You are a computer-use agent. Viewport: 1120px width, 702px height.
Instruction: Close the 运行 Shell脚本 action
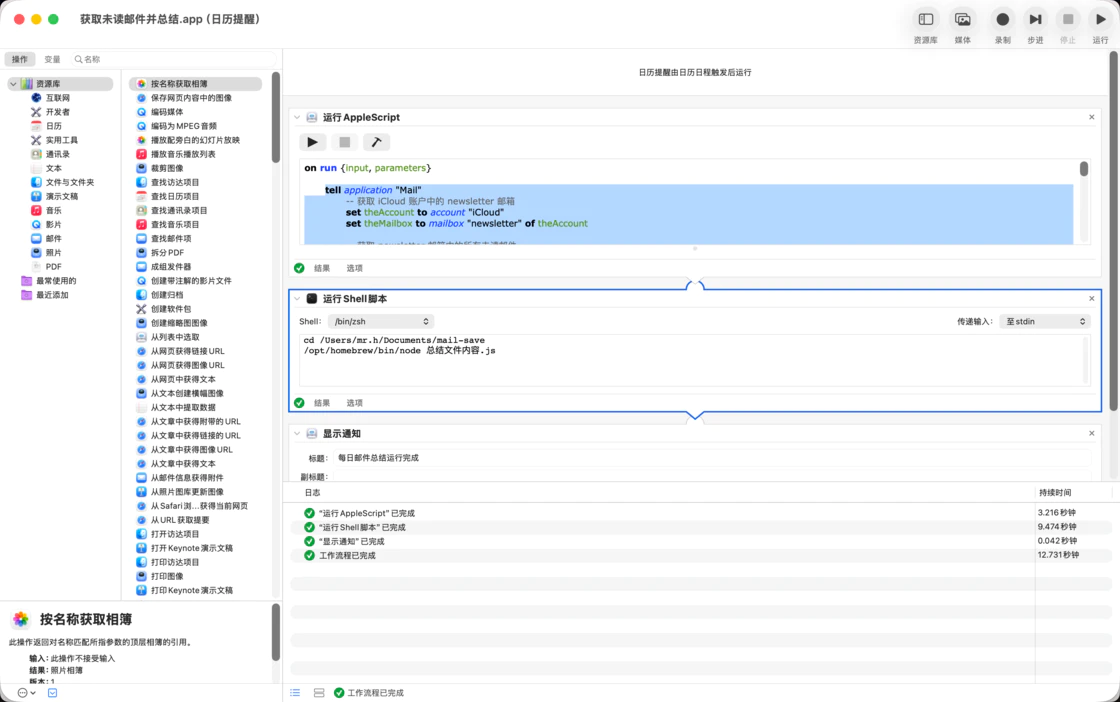tap(1091, 299)
